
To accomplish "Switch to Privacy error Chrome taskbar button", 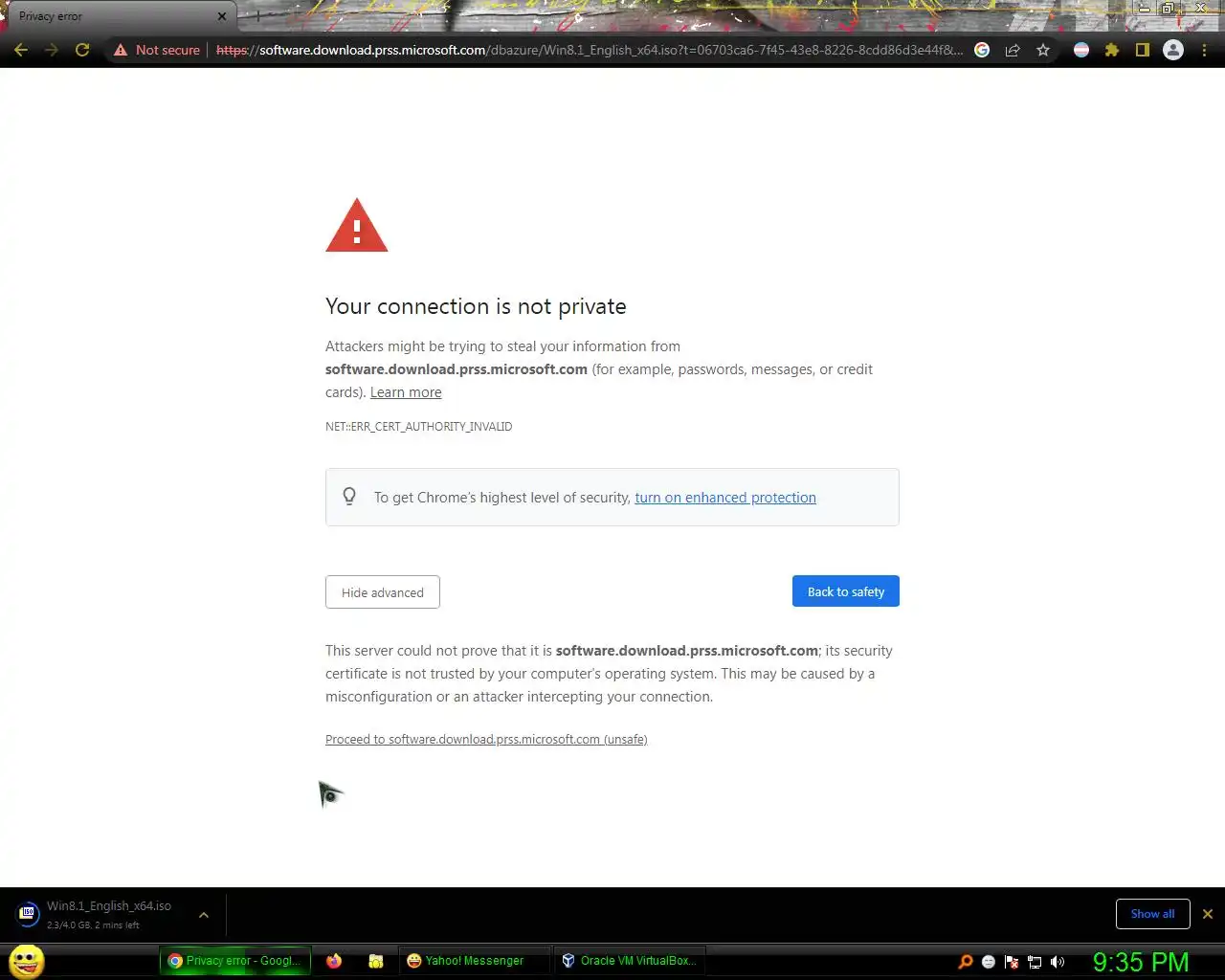I will click(235, 961).
